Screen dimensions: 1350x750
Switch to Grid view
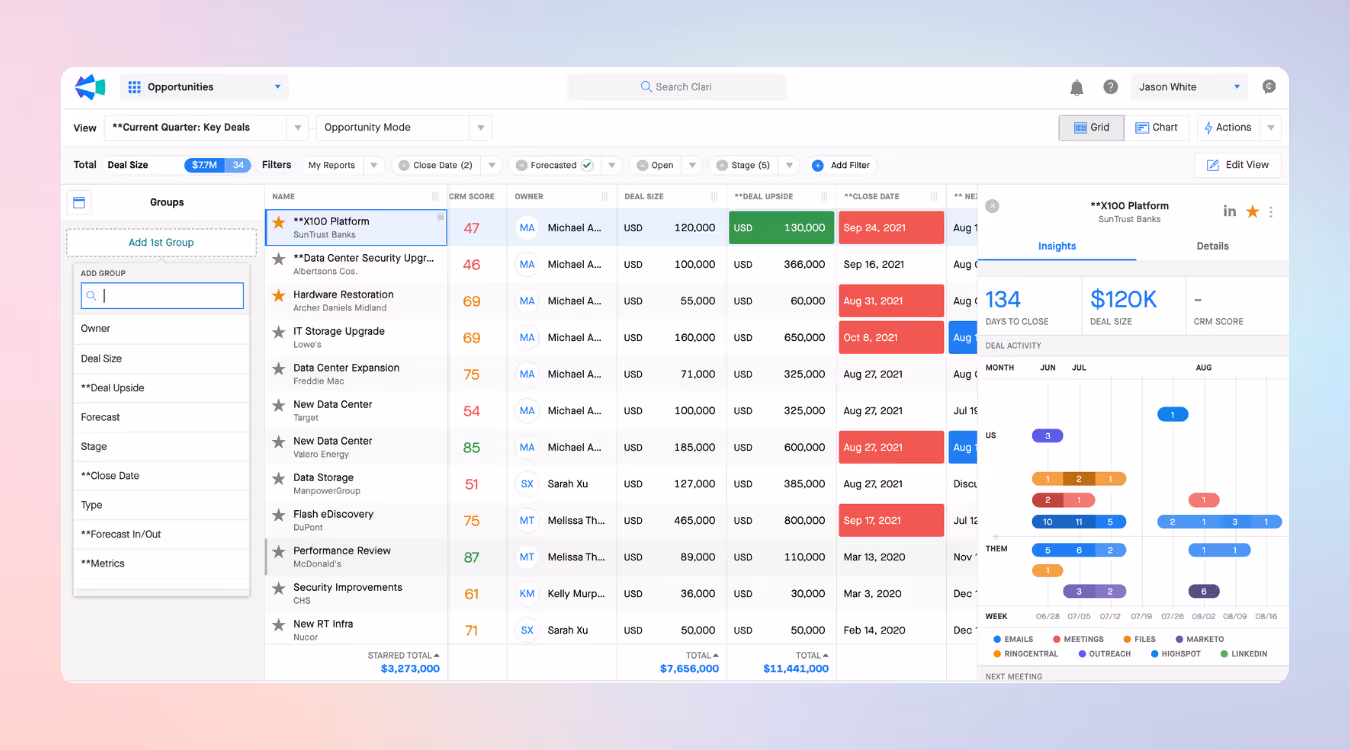pyautogui.click(x=1091, y=128)
